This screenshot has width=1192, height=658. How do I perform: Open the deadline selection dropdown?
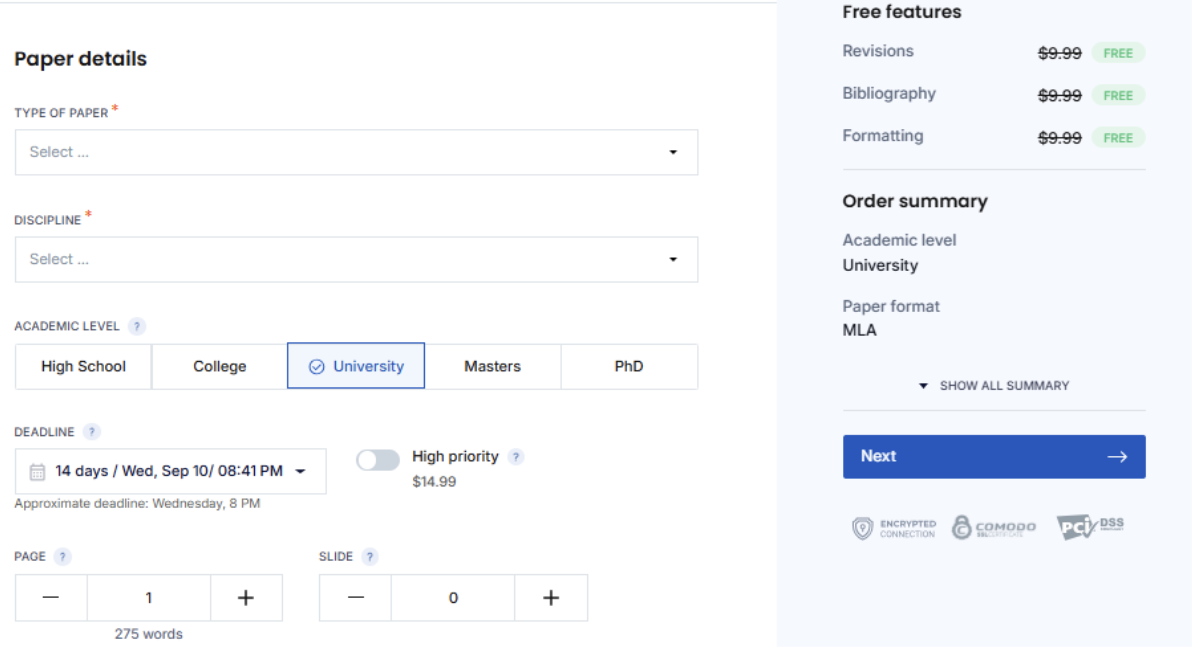click(170, 471)
